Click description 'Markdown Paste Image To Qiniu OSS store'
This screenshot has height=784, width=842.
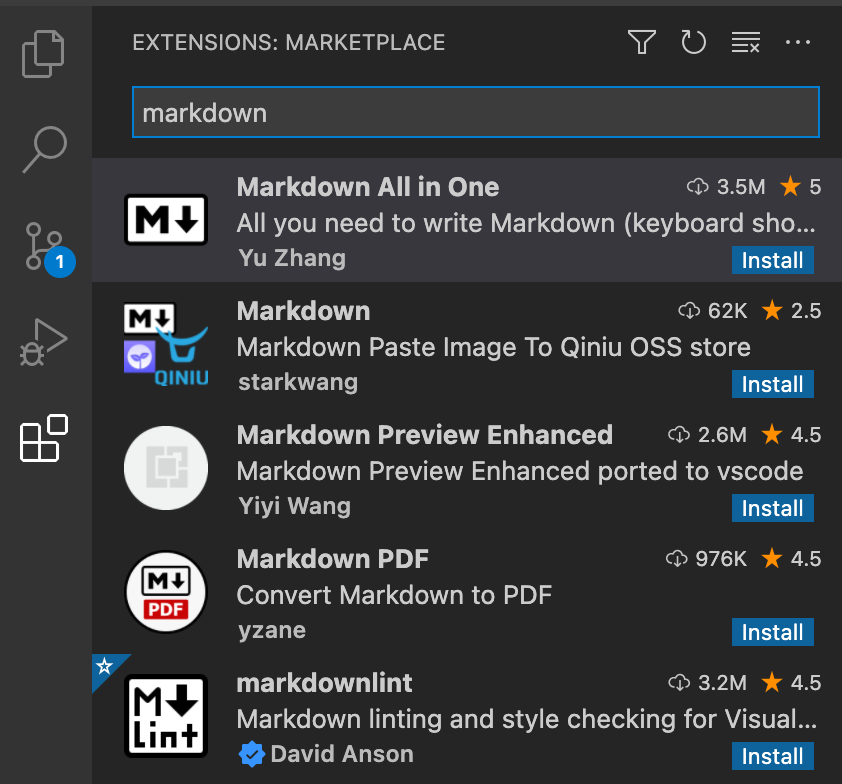pos(493,347)
